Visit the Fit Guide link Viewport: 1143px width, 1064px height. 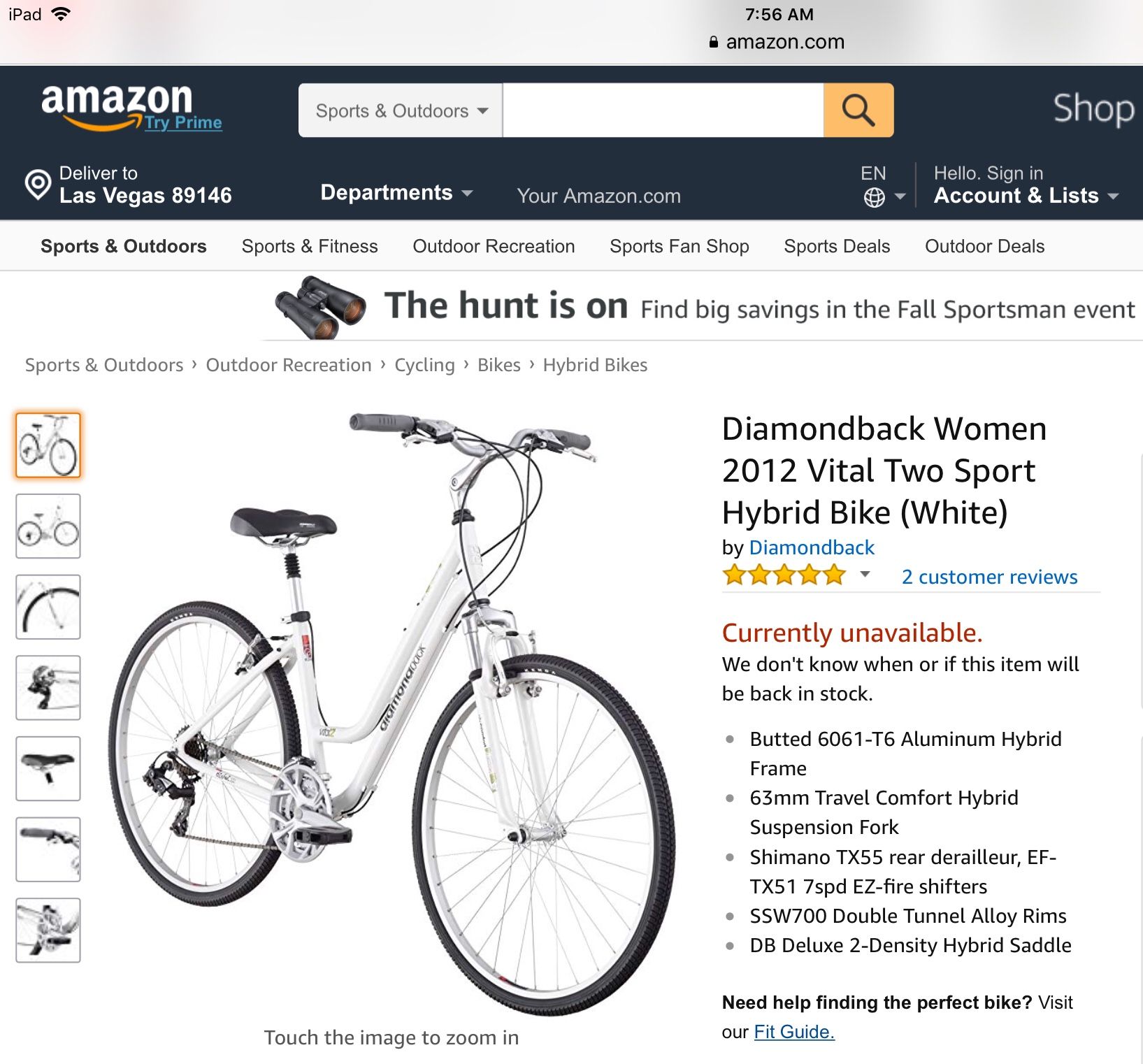coord(794,1032)
